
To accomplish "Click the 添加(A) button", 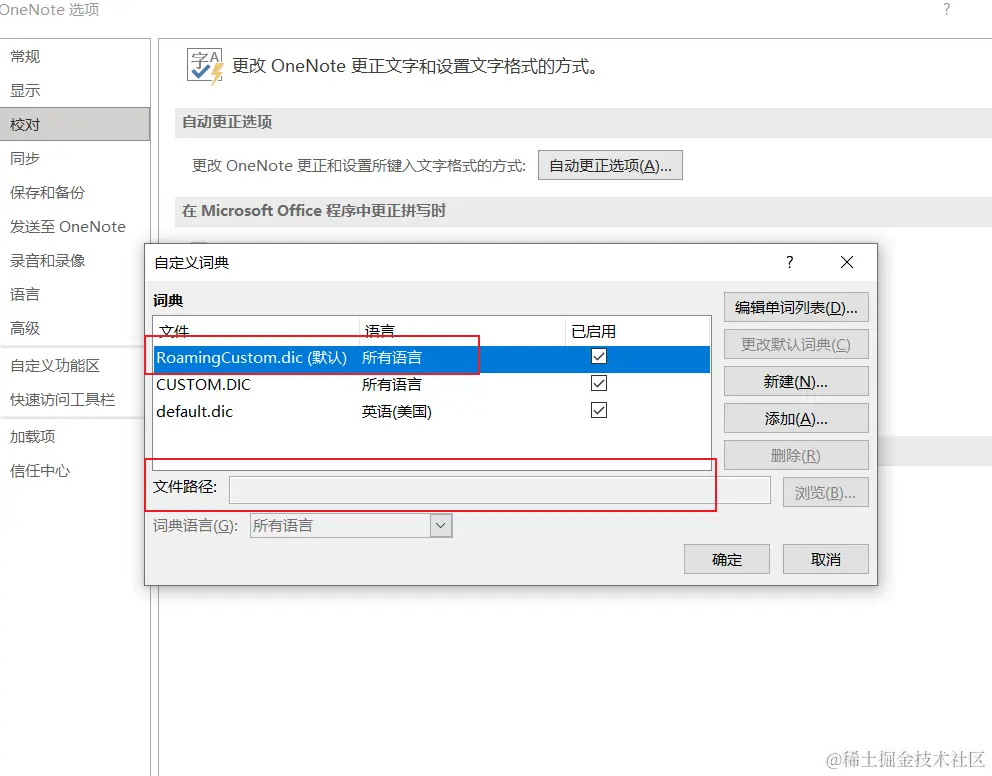I will [x=796, y=417].
